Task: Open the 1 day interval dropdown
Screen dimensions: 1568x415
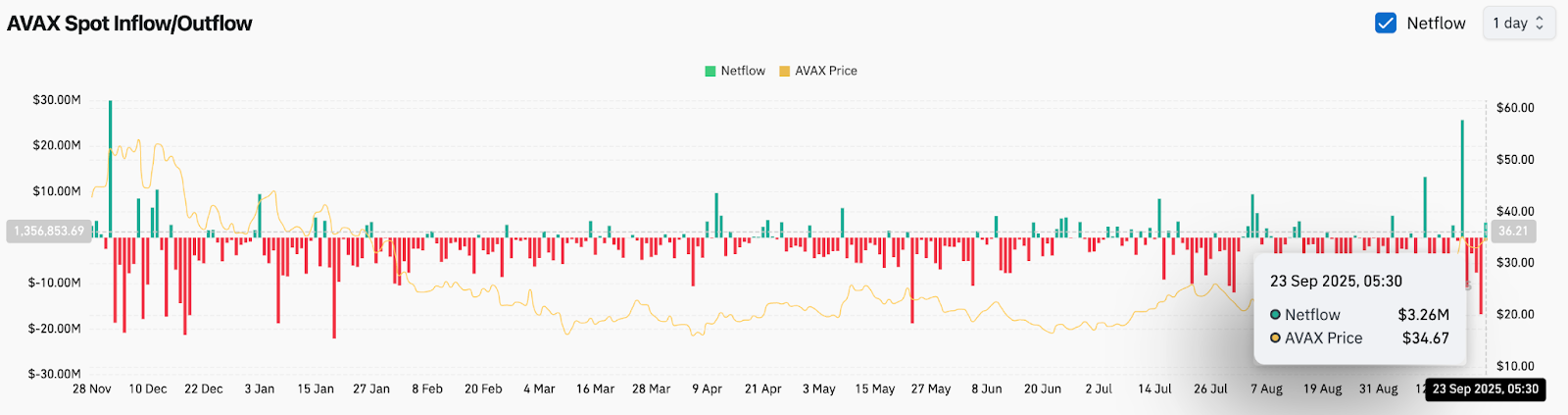Action: [x=1517, y=24]
